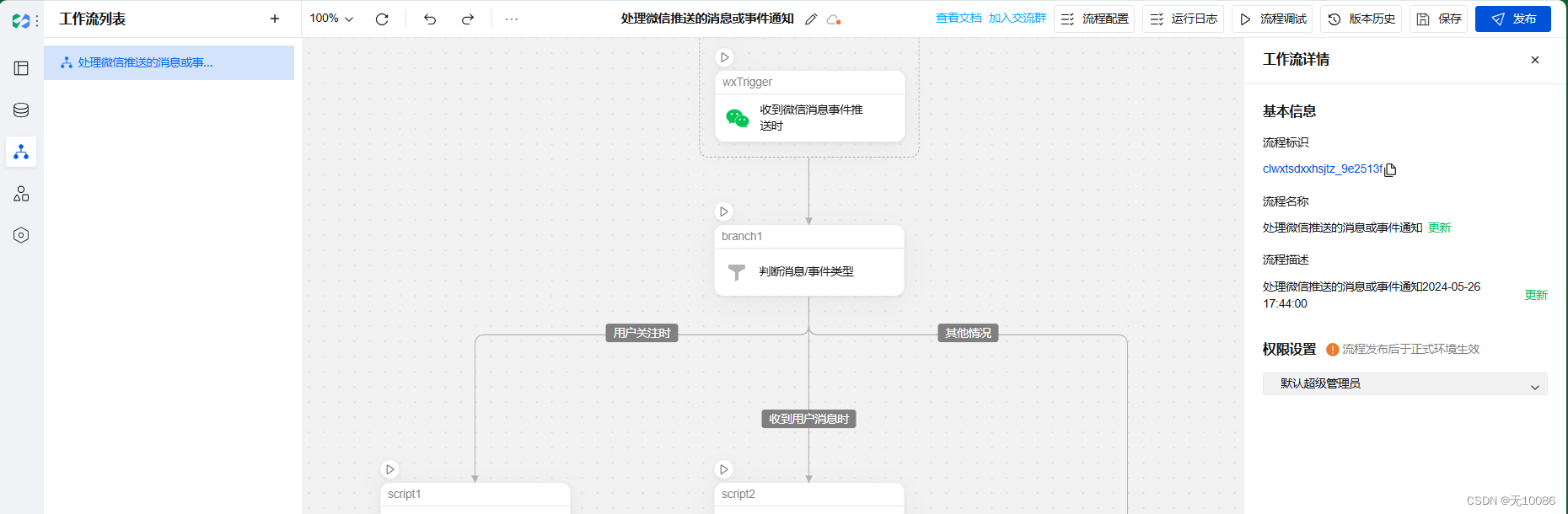Copy the 流程标识 identifier icon
Viewport: 1568px width, 514px height.
(1390, 169)
